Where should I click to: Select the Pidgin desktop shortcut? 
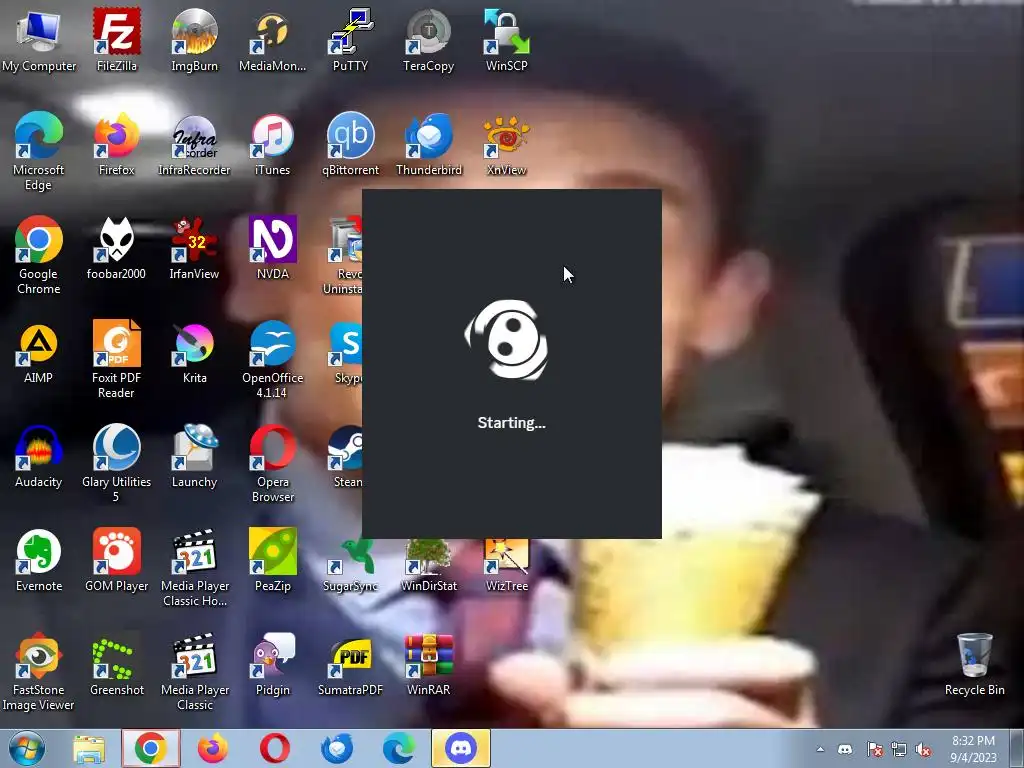tap(272, 664)
